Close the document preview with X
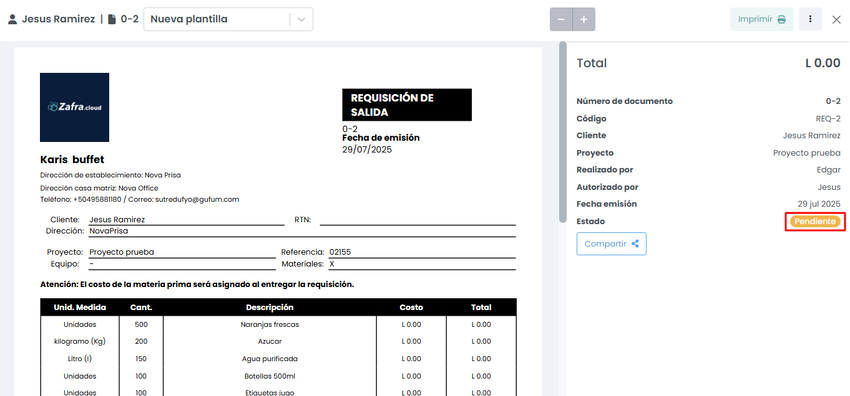Image resolution: width=850 pixels, height=396 pixels. tap(836, 20)
